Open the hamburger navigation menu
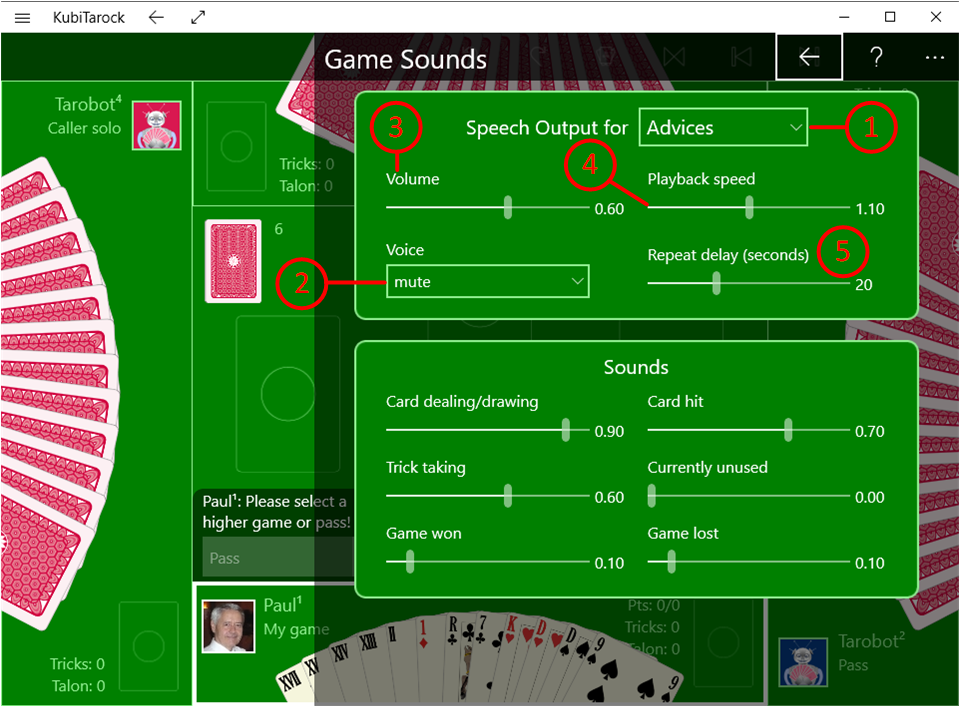Image resolution: width=960 pixels, height=707 pixels. click(22, 17)
